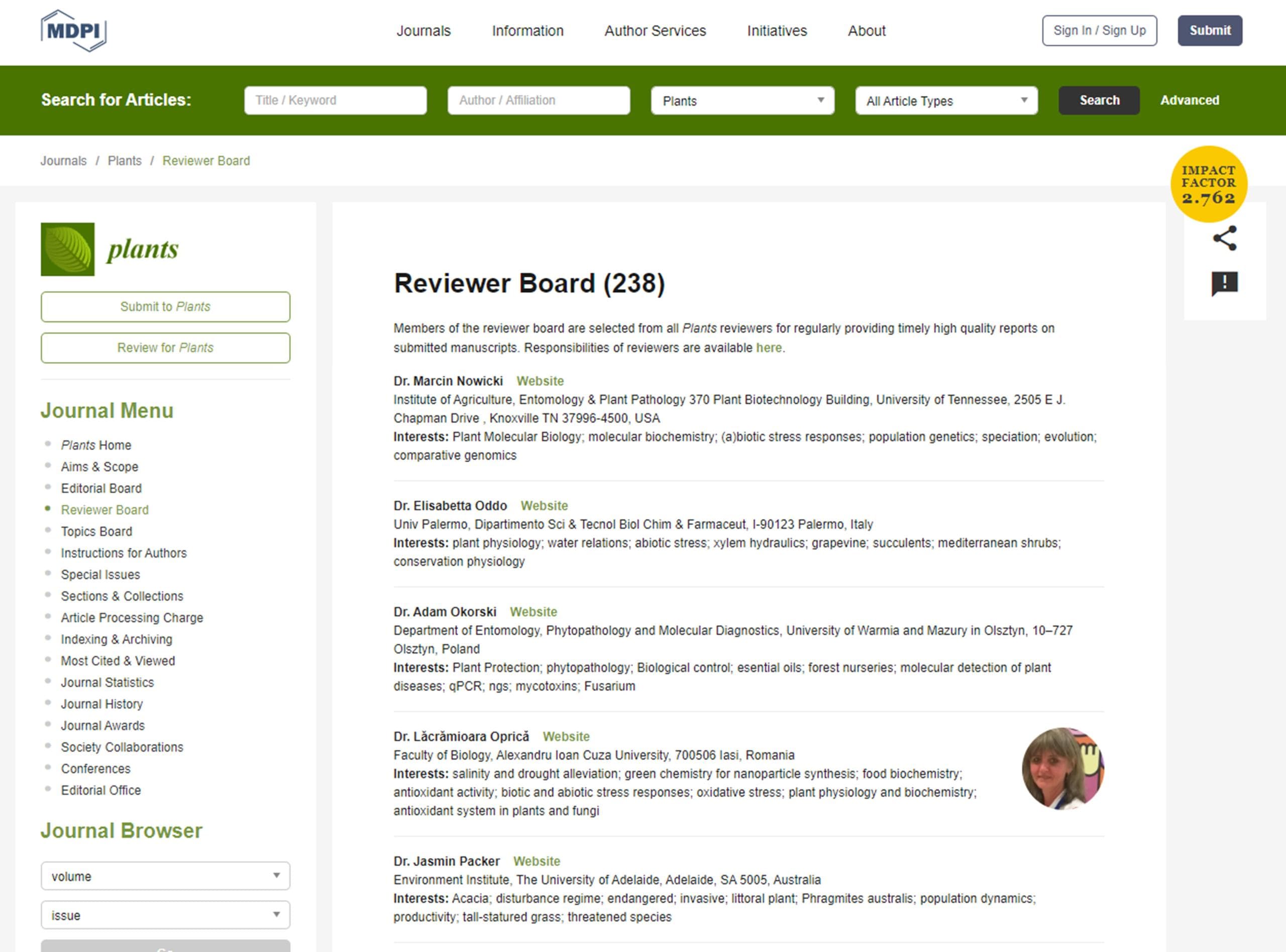Open Dr. Adam Okorski's Website link
1286x952 pixels.
tap(533, 612)
